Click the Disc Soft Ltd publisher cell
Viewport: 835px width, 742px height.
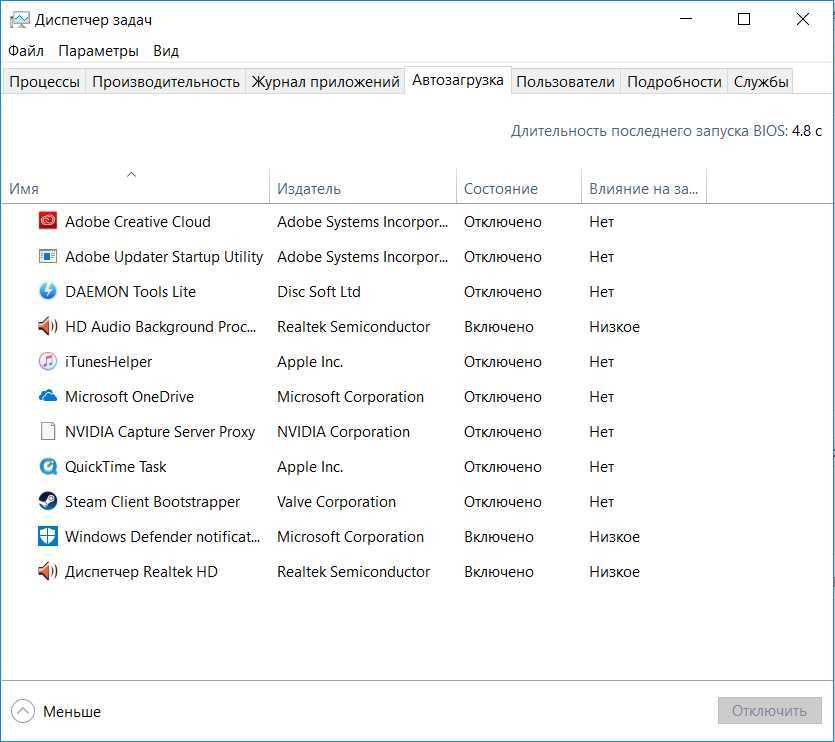point(319,292)
